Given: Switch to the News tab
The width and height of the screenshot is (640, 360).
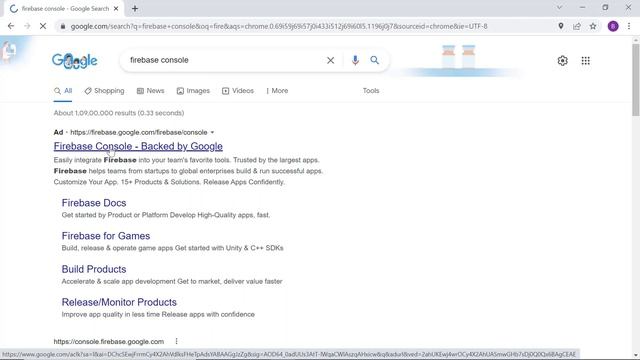Looking at the screenshot, I should pos(151,91).
